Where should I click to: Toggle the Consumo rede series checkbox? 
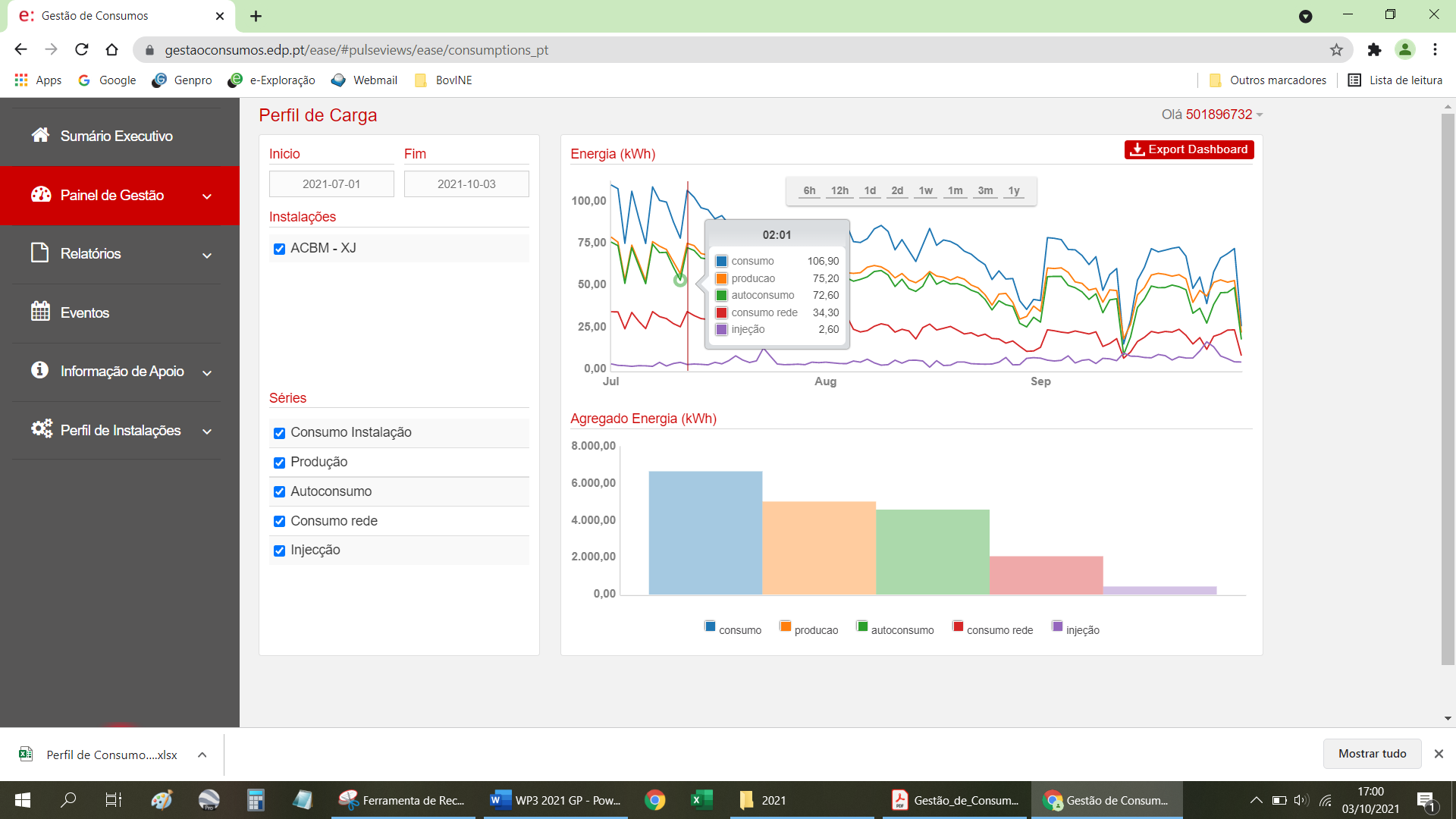click(279, 522)
